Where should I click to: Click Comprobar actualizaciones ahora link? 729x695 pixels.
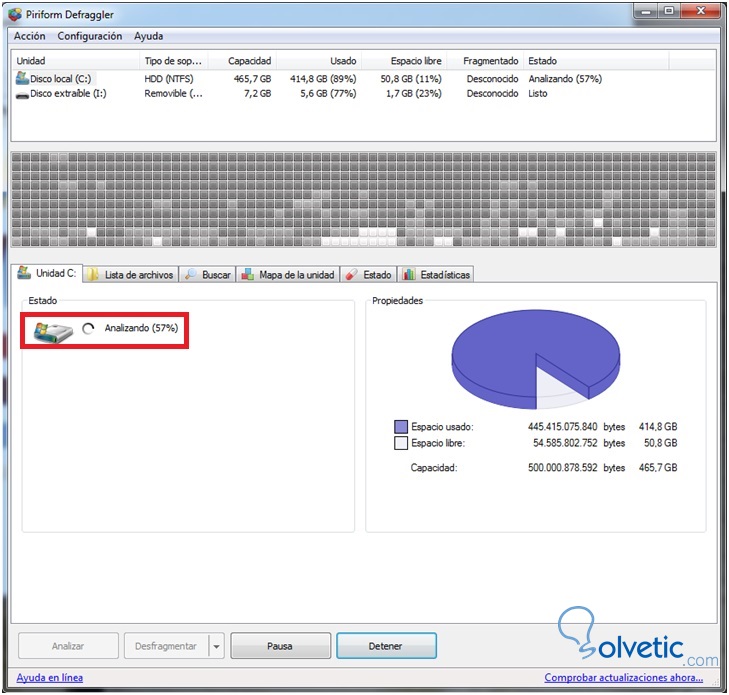point(623,678)
